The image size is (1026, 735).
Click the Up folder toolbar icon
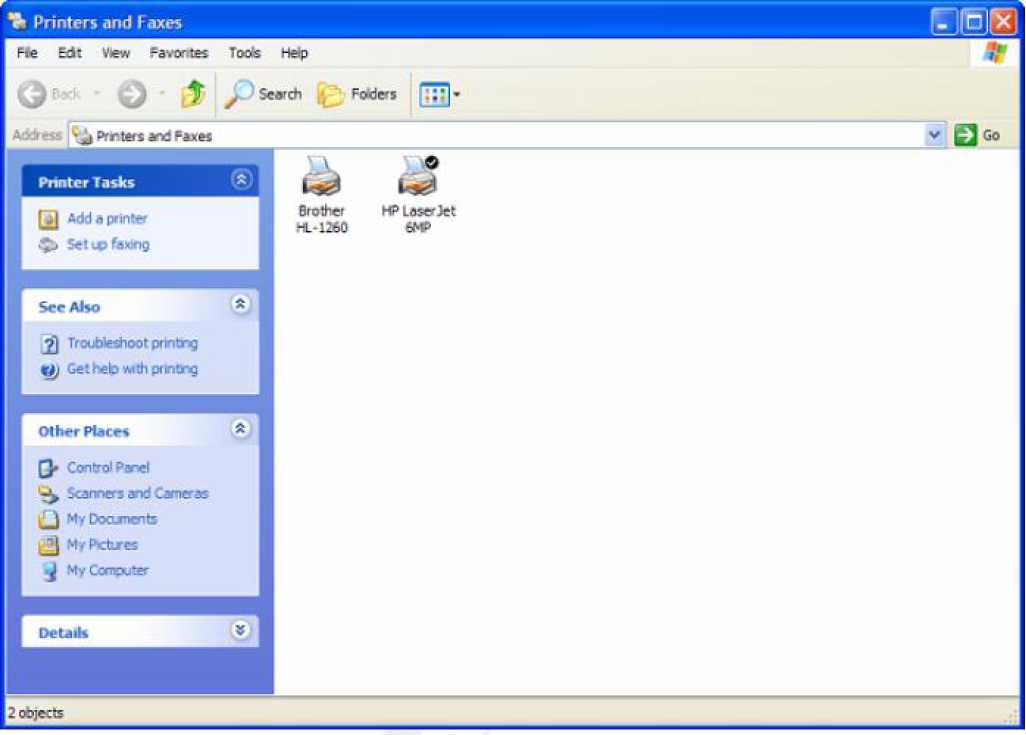(193, 94)
